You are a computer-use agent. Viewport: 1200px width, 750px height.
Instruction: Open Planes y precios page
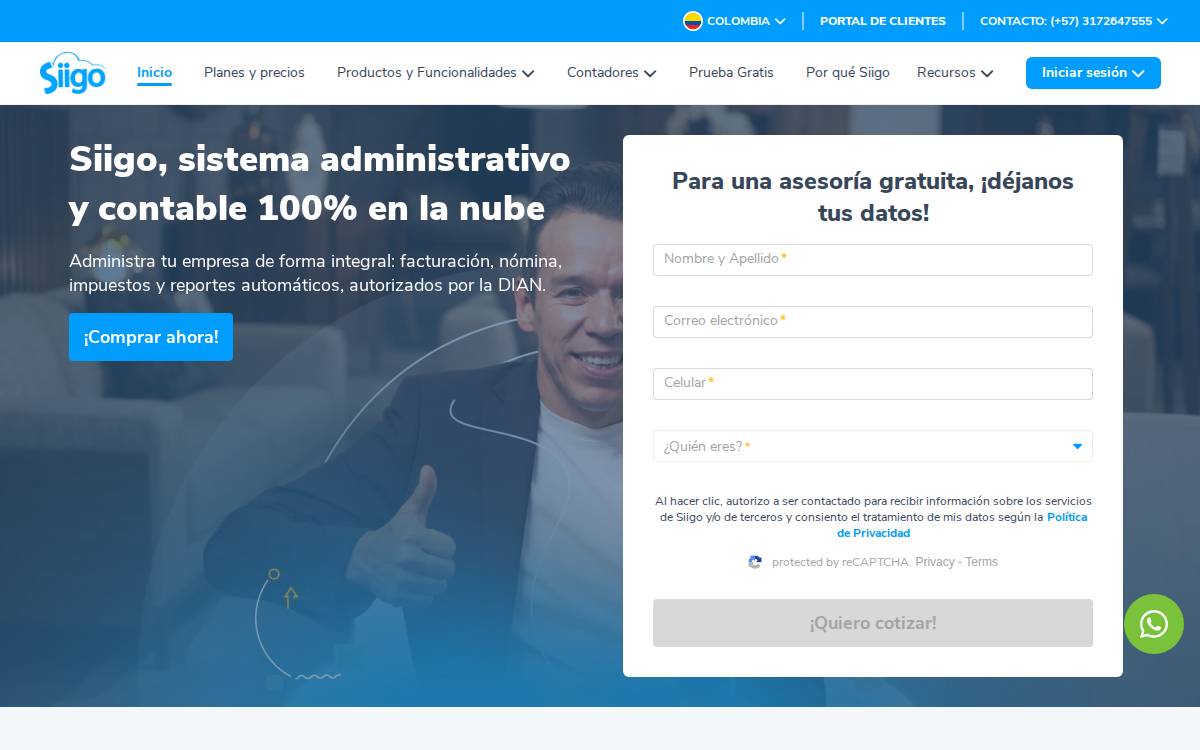tap(254, 73)
